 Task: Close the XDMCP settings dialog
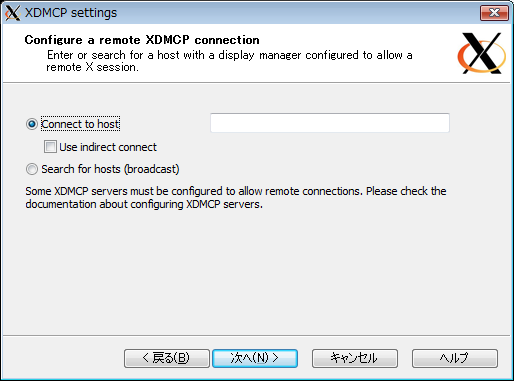(x=494, y=13)
